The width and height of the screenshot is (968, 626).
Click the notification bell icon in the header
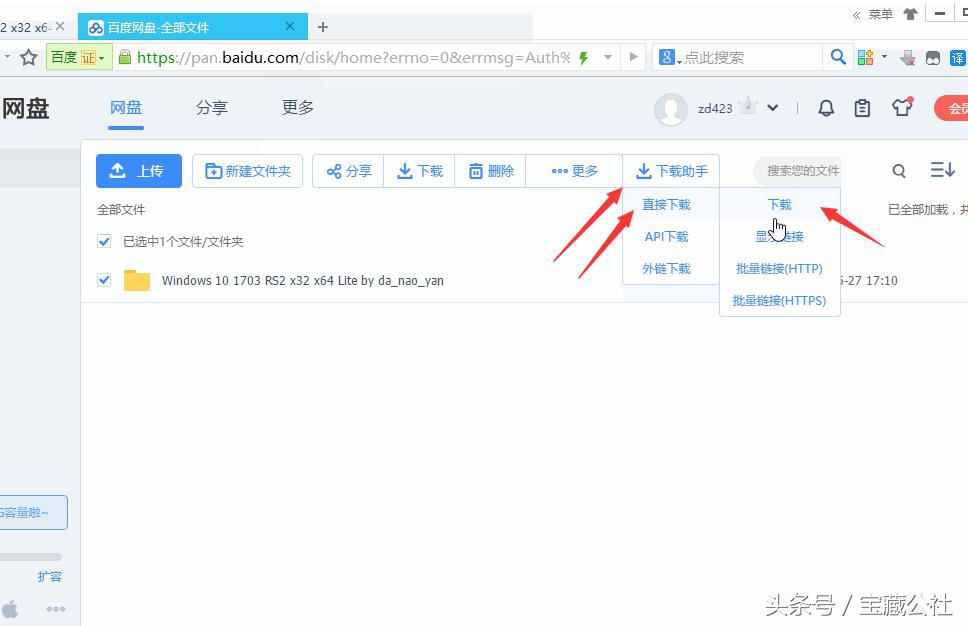coord(826,107)
